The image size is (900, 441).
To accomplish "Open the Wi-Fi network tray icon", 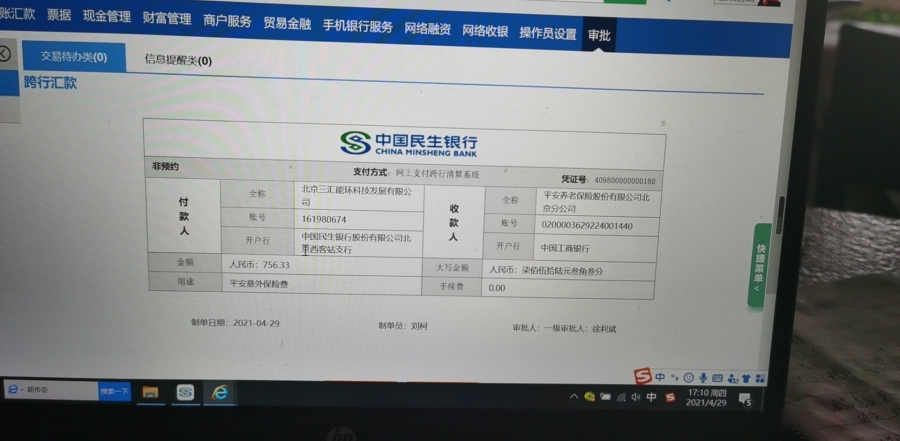I will tap(620, 397).
